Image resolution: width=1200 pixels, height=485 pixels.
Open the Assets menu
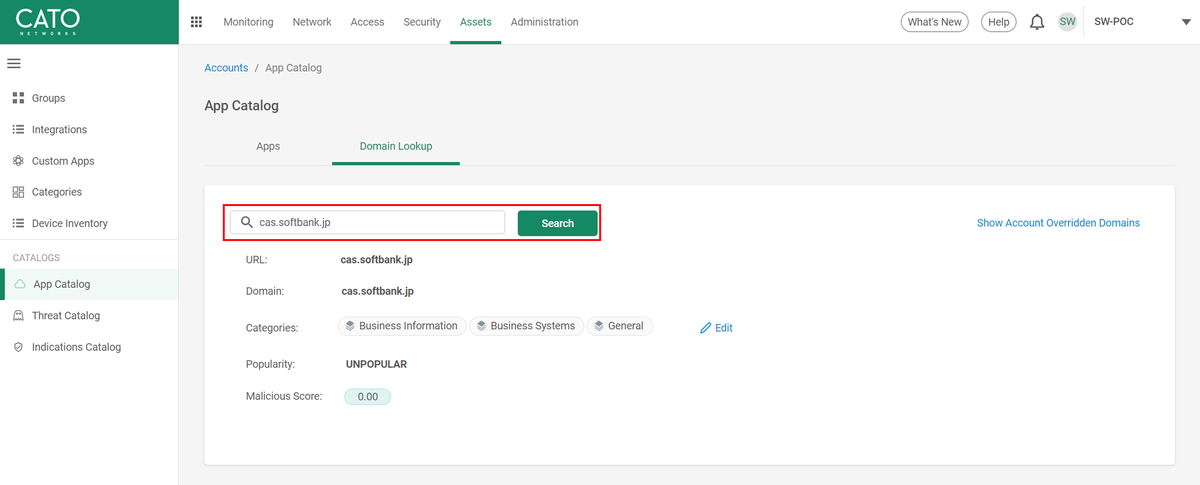pos(476,22)
